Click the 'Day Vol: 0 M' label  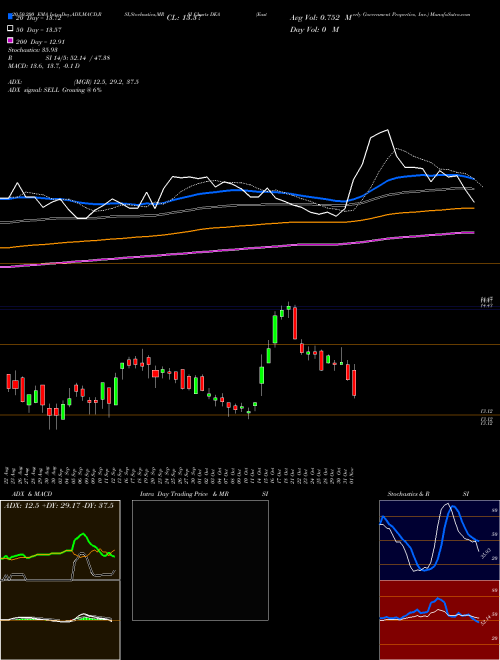point(314,29)
